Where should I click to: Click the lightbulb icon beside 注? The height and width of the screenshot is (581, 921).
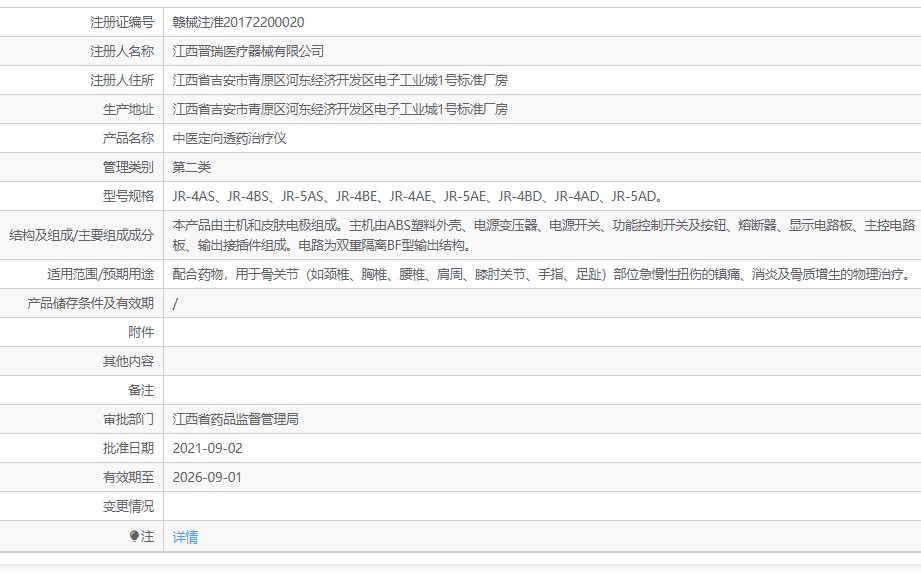(134, 536)
